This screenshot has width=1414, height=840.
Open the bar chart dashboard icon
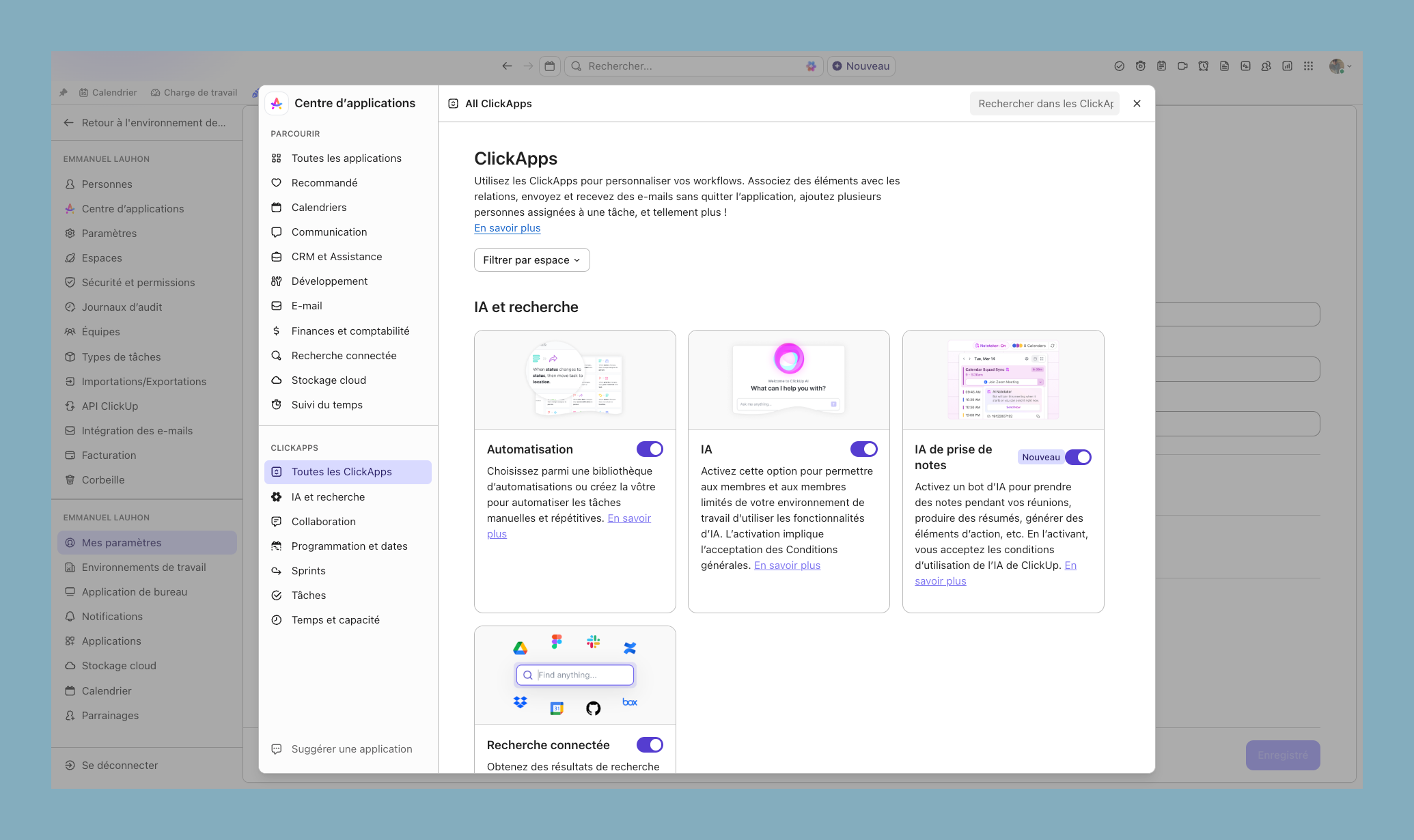point(1287,66)
